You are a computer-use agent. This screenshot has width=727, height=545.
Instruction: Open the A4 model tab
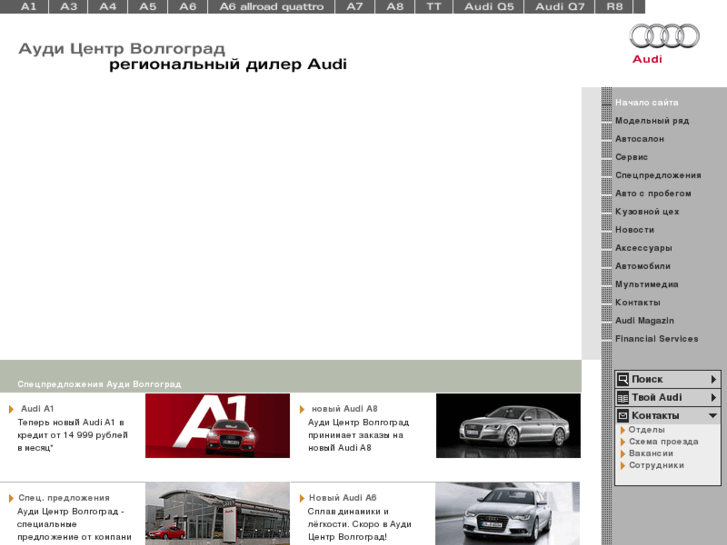[x=108, y=6]
